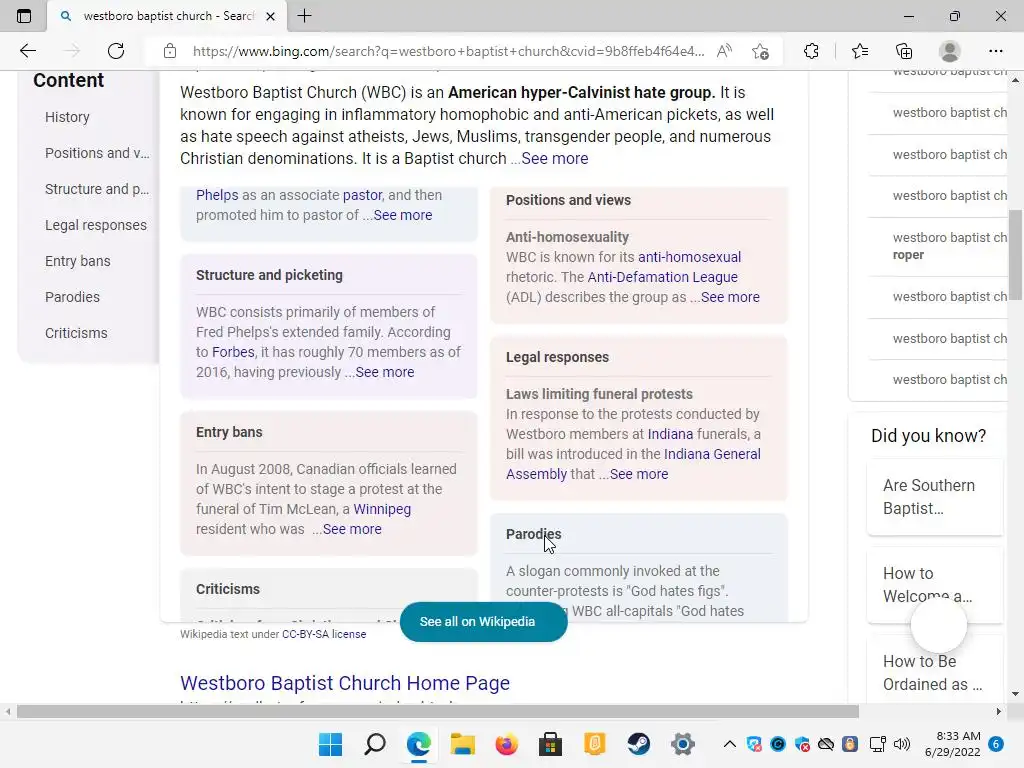
Task: Open the Extensions puzzle icon
Action: [x=811, y=51]
